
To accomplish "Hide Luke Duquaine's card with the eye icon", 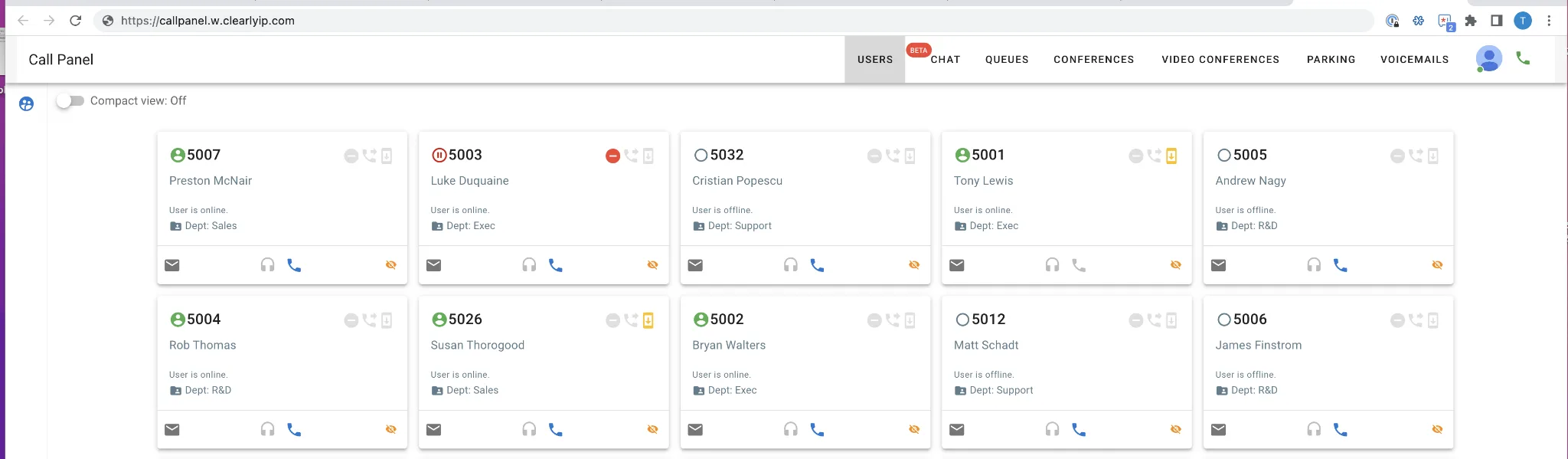I will click(x=652, y=265).
